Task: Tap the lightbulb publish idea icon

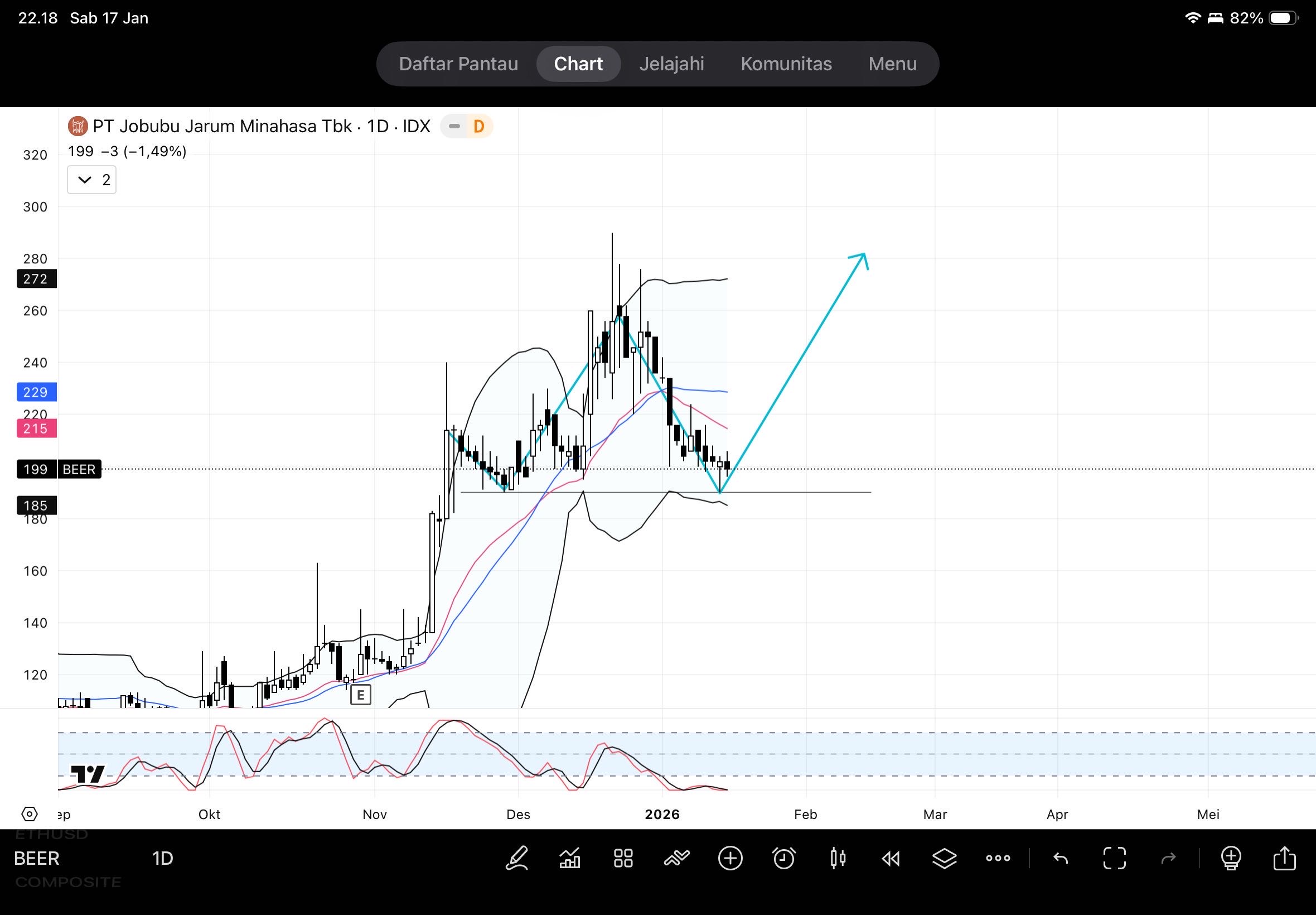Action: point(1231,858)
